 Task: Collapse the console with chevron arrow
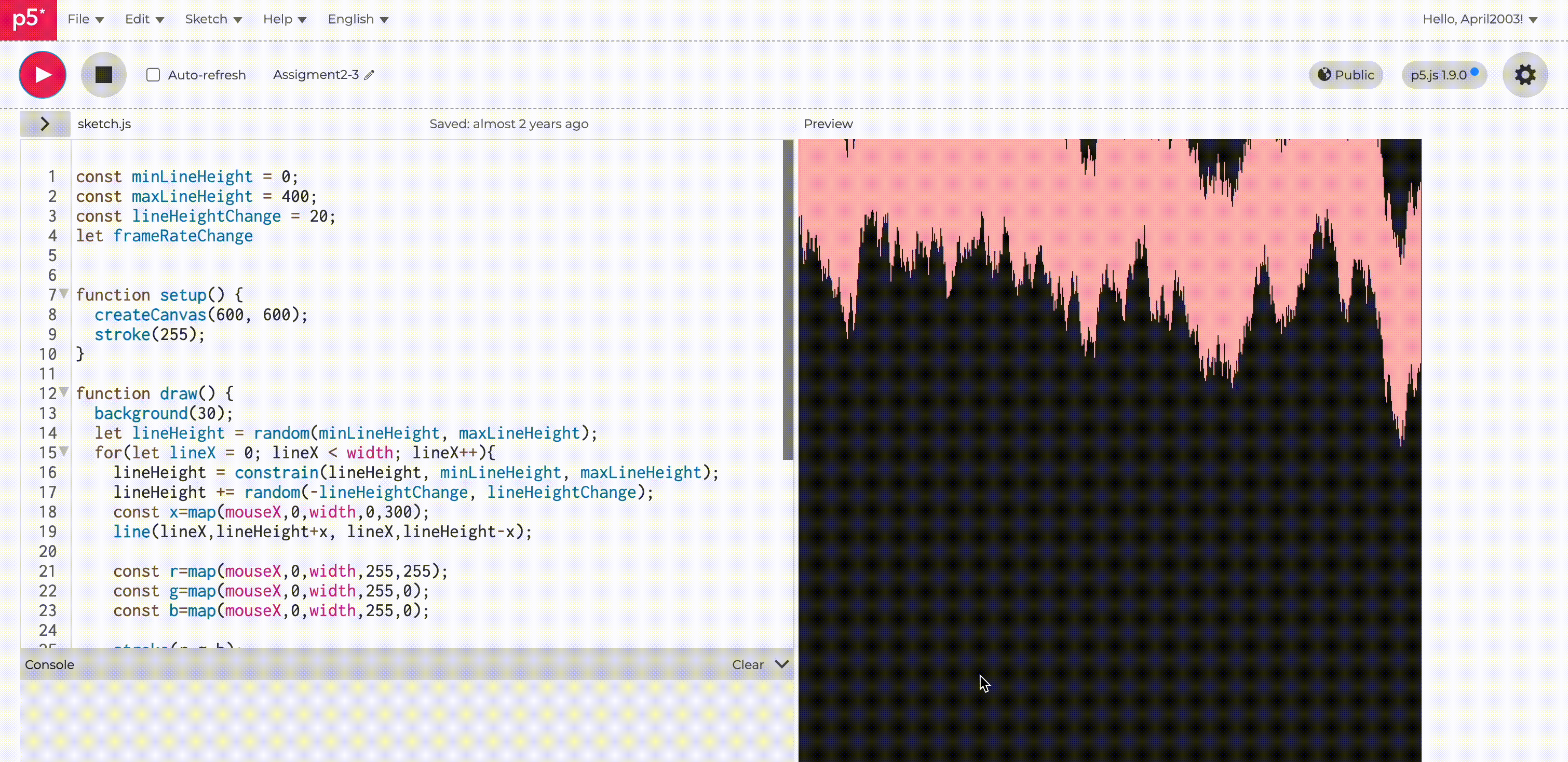(782, 664)
